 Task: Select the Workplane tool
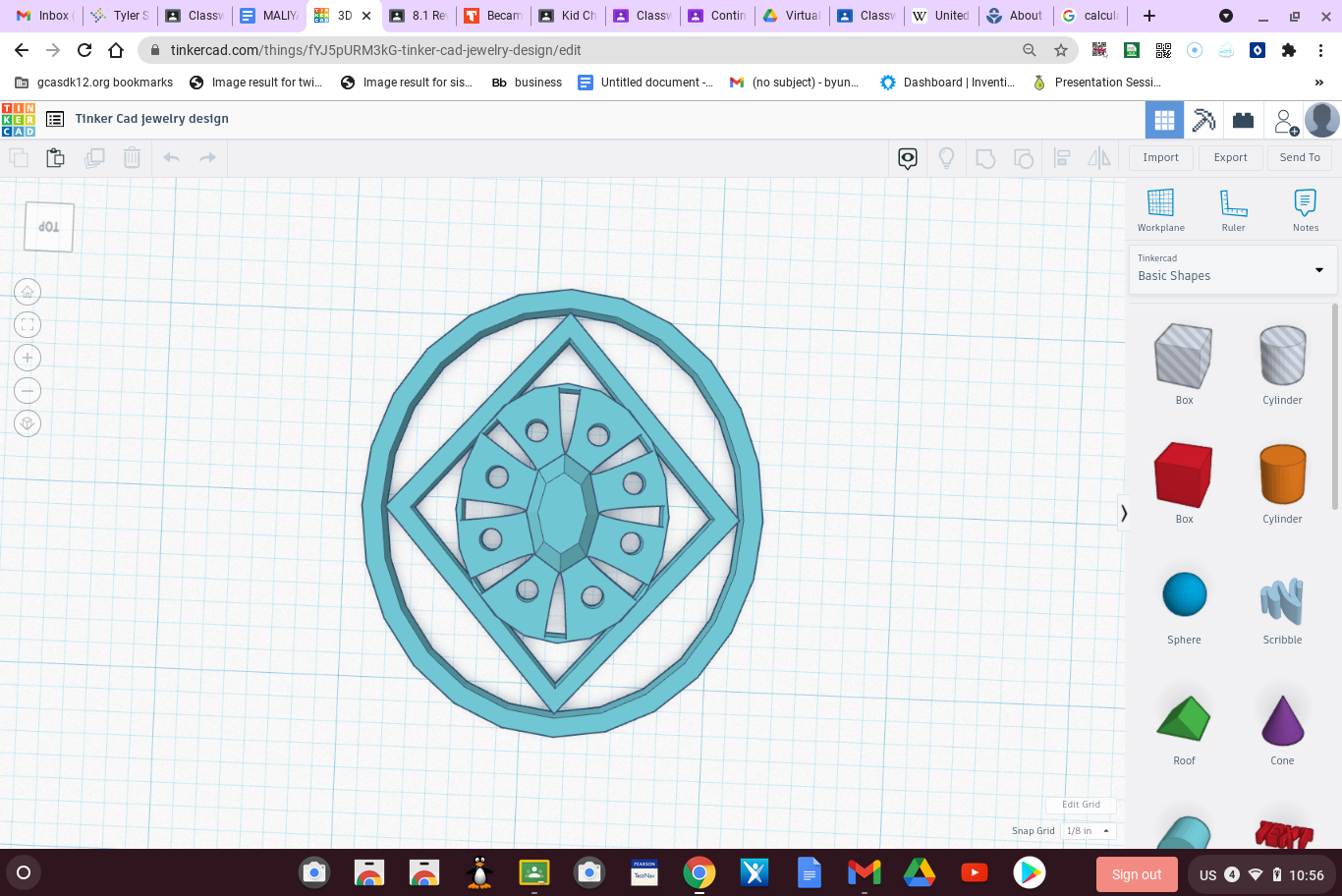coord(1161,210)
